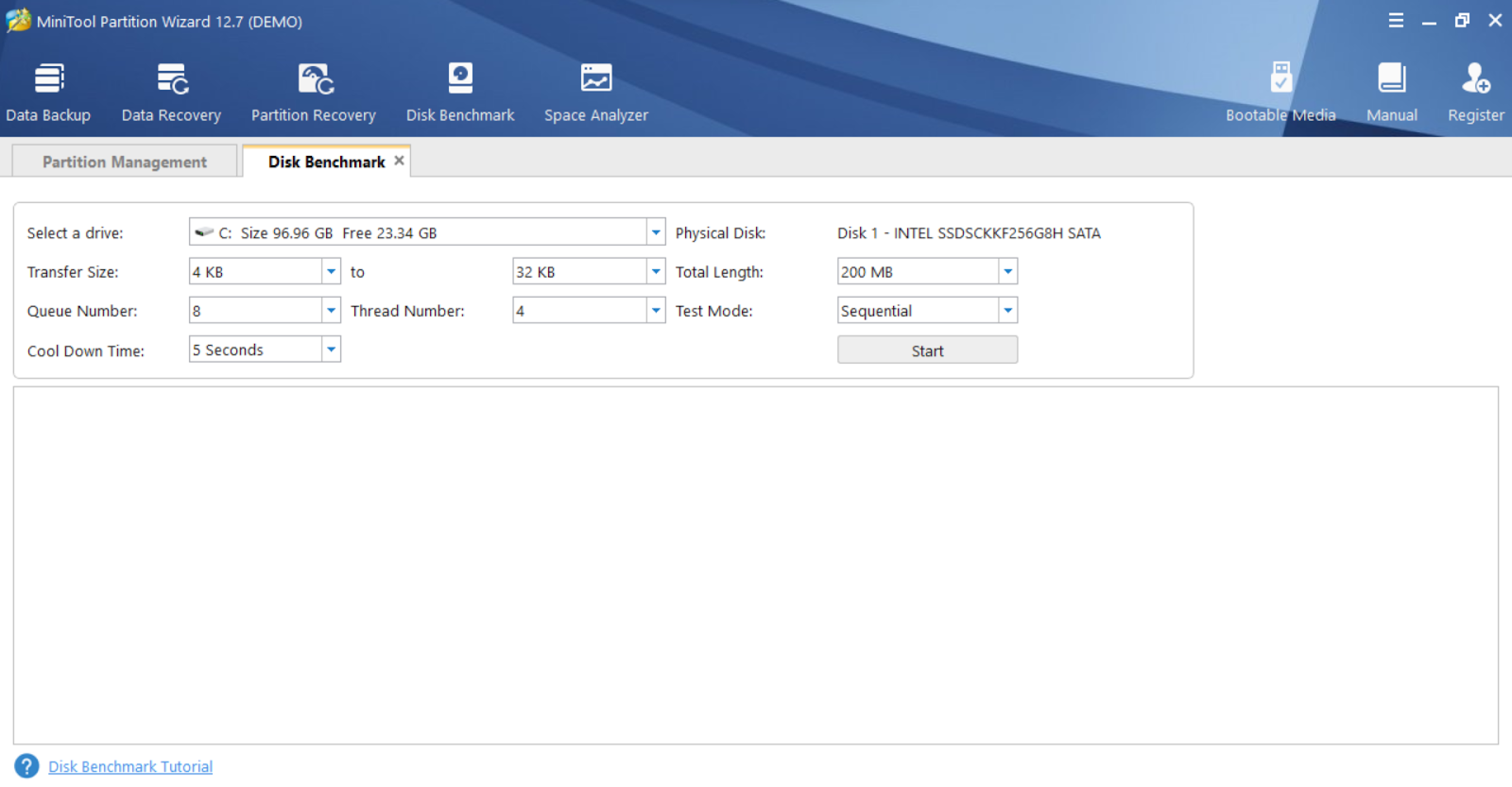Open the Data Backup tool
1512x787 pixels.
(48, 93)
